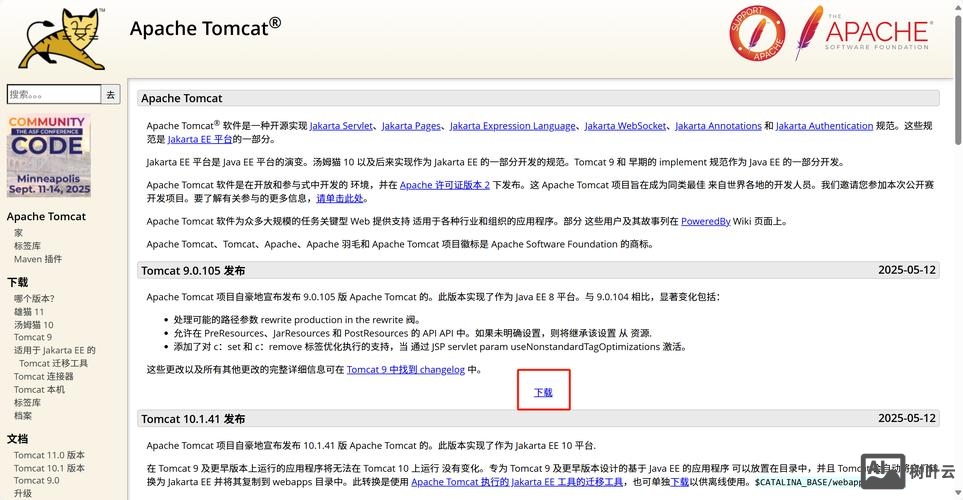Open the PoweredBy wiki link
Image resolution: width=963 pixels, height=500 pixels.
tap(706, 221)
